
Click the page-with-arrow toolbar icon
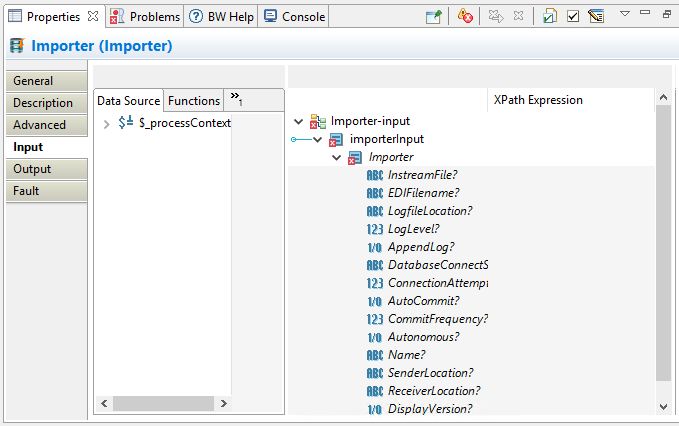(x=550, y=17)
